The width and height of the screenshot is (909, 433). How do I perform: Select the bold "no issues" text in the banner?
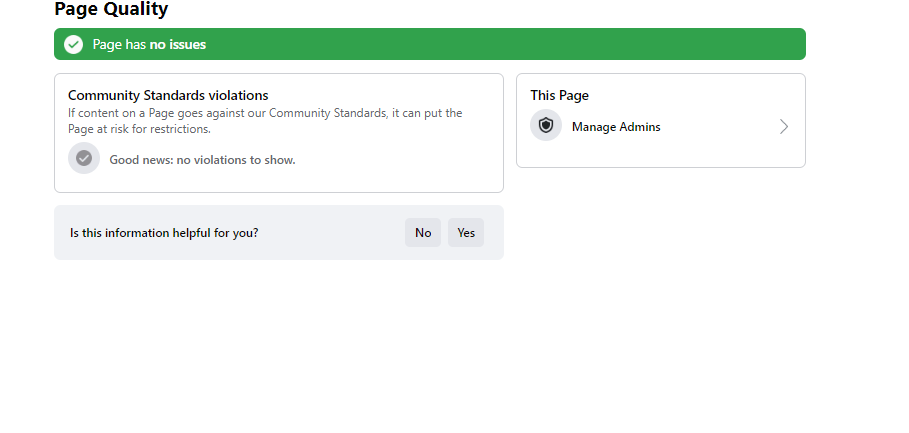pos(177,45)
